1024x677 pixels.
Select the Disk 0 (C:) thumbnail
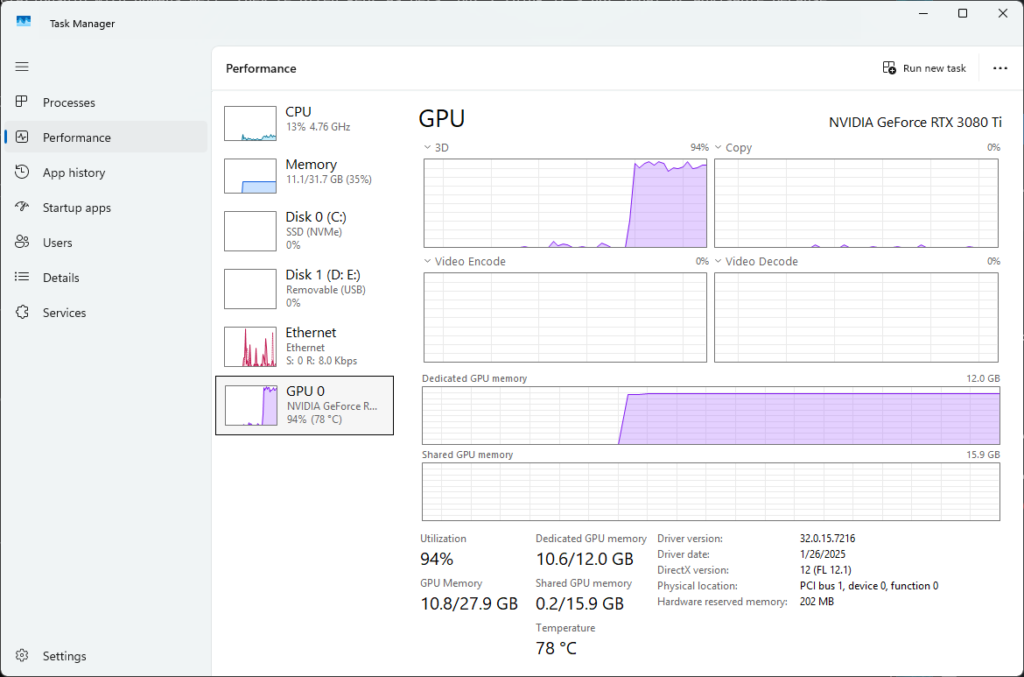point(250,231)
